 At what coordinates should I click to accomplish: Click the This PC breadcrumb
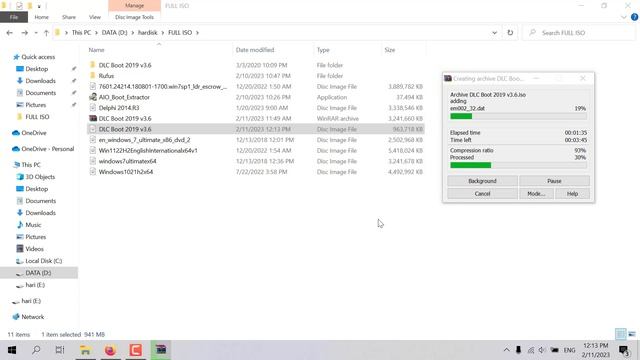pyautogui.click(x=81, y=33)
